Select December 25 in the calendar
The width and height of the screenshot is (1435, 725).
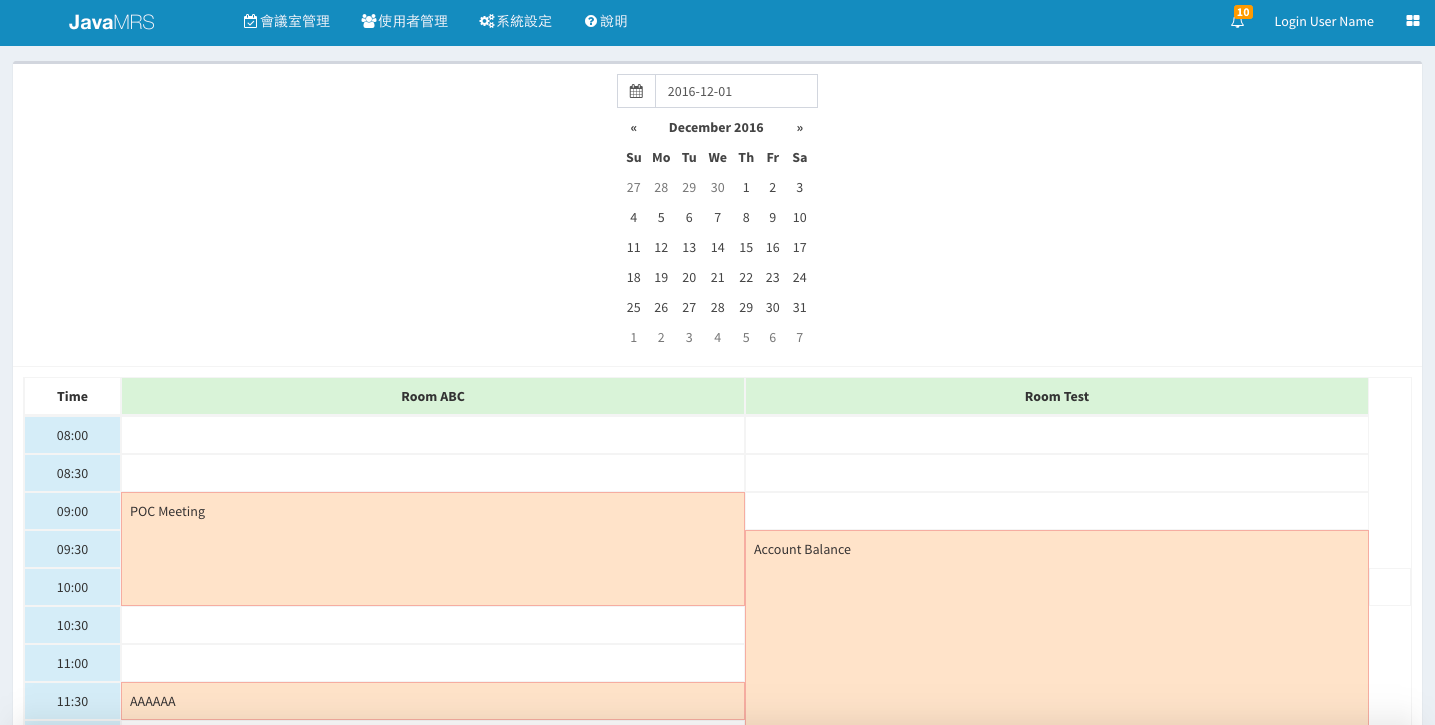[634, 308]
